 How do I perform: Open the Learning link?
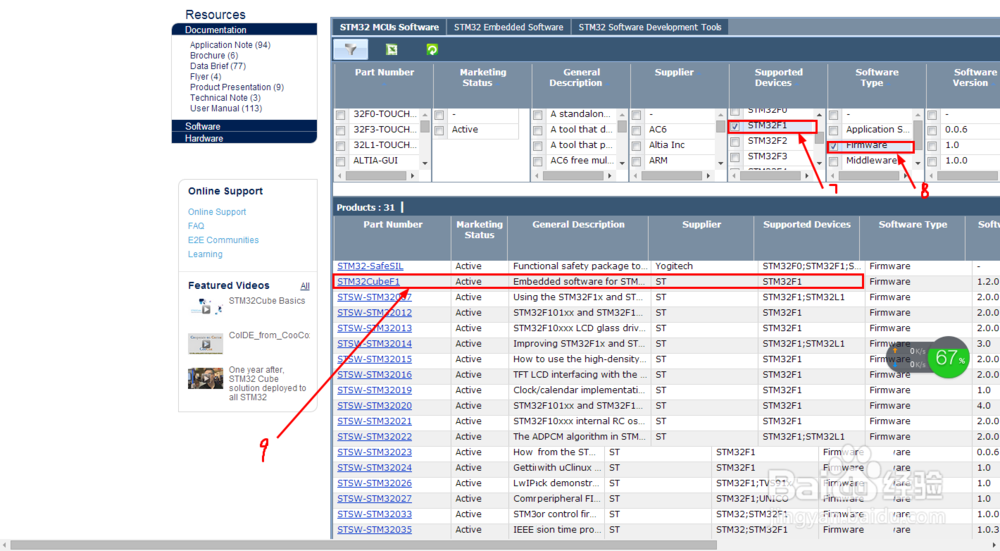pyautogui.click(x=205, y=254)
